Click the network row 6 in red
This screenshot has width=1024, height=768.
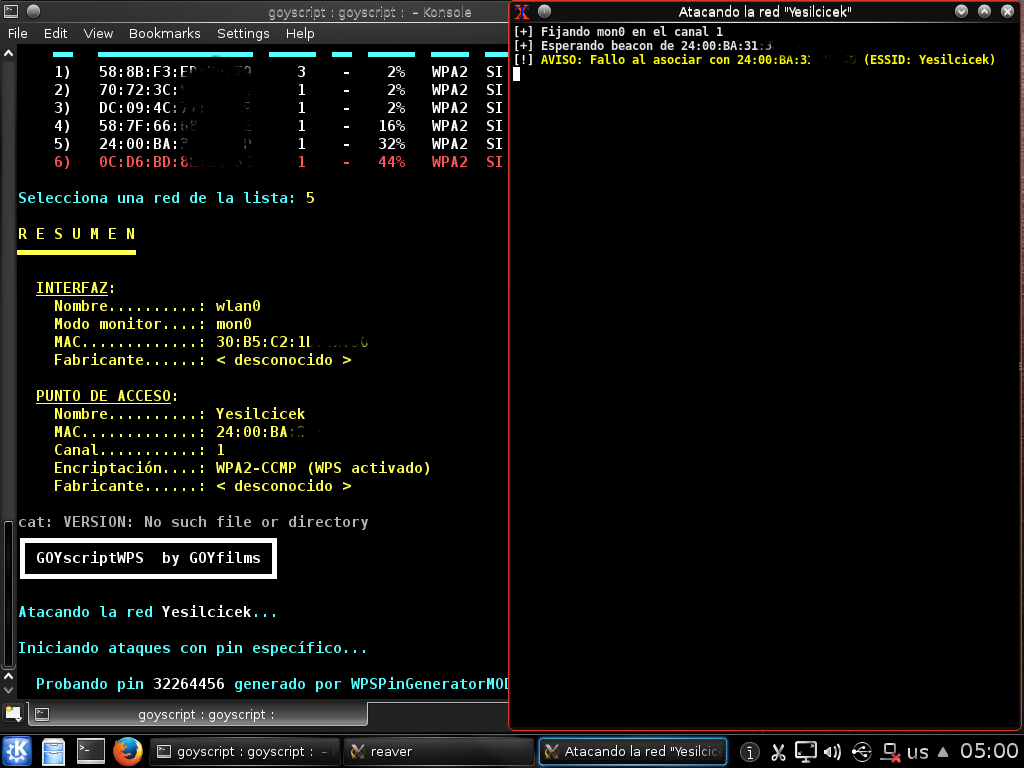click(278, 162)
